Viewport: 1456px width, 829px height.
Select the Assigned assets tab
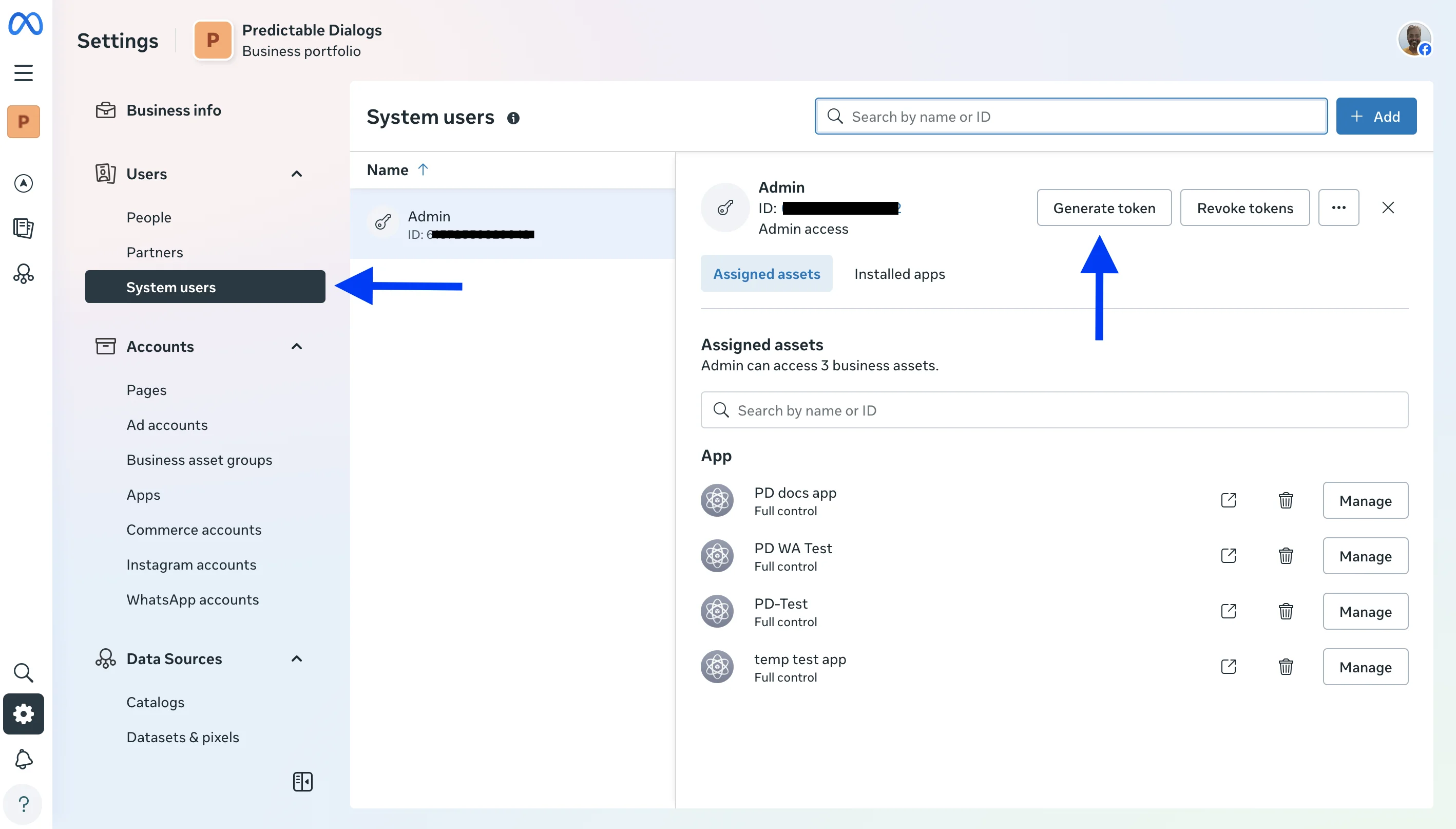coord(766,274)
